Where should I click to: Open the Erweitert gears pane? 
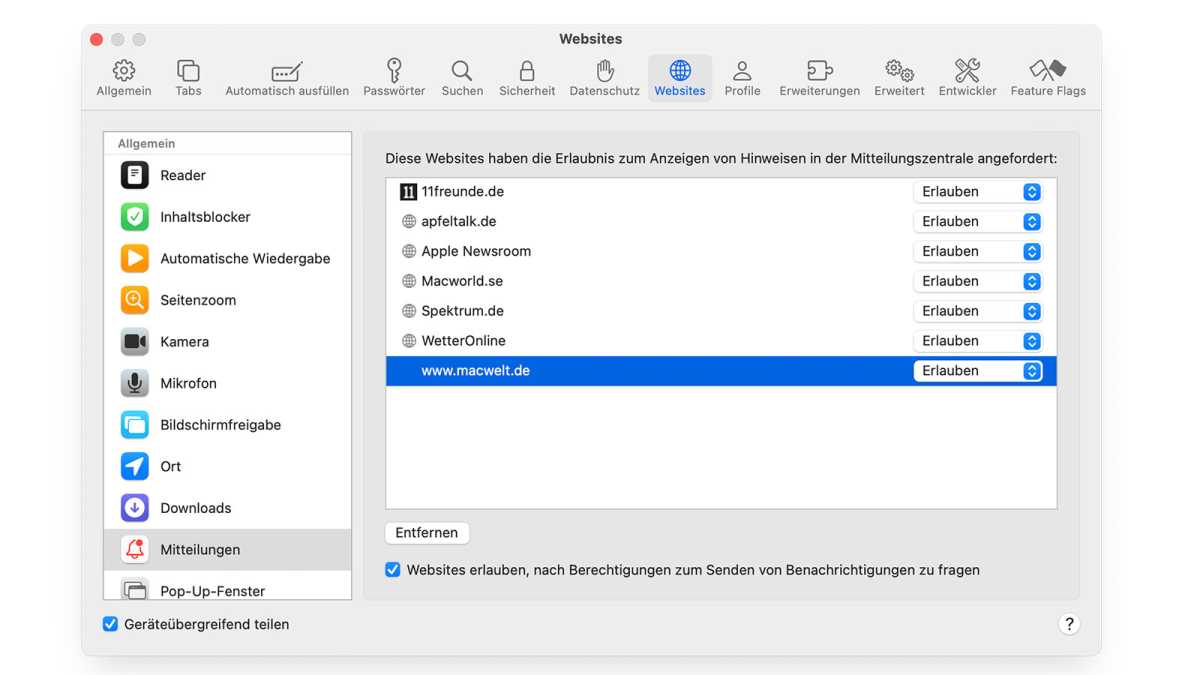(899, 78)
